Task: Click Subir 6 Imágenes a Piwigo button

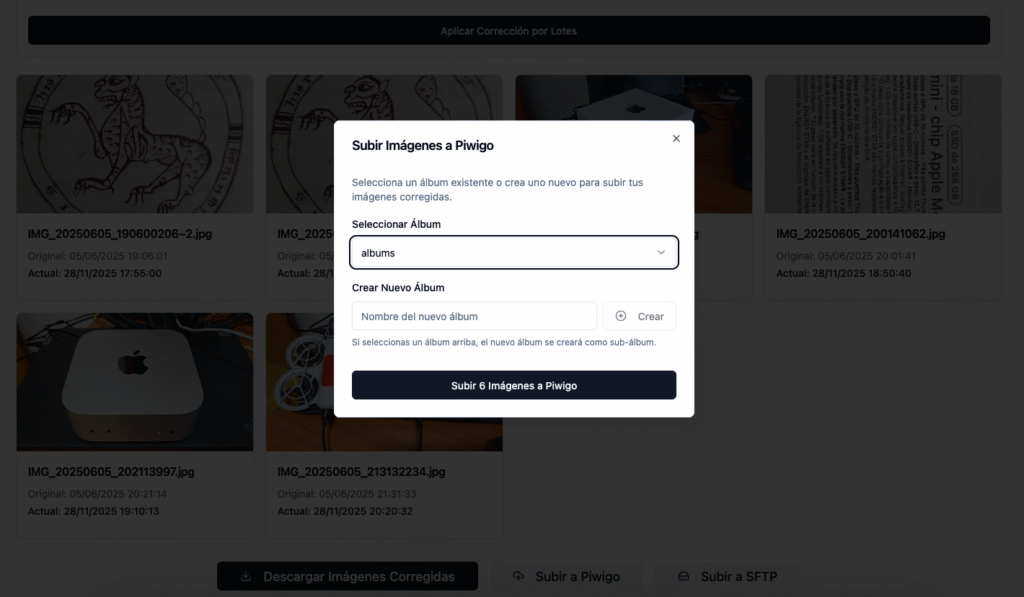Action: click(x=513, y=385)
